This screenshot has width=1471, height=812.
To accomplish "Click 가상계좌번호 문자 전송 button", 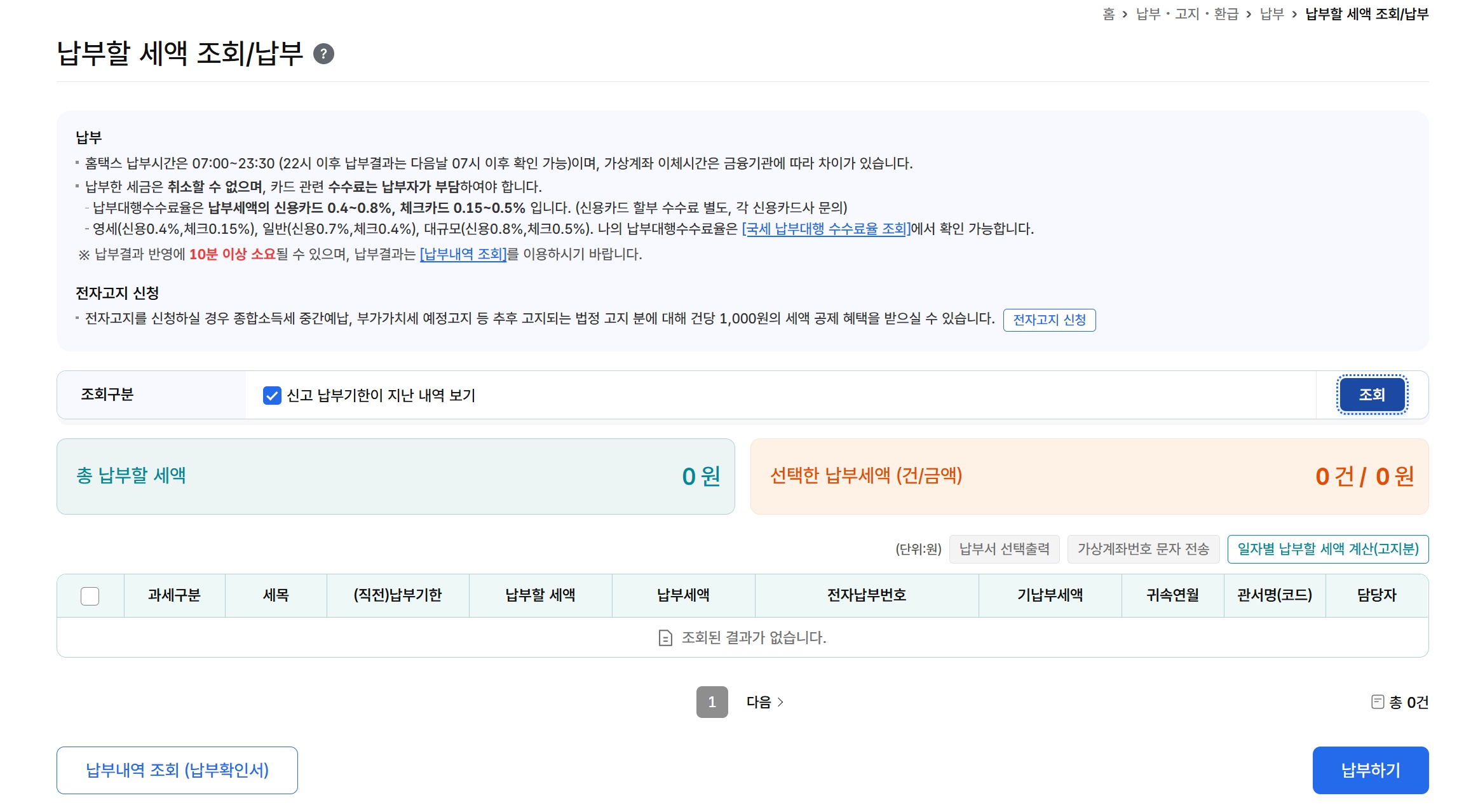I will (x=1143, y=549).
